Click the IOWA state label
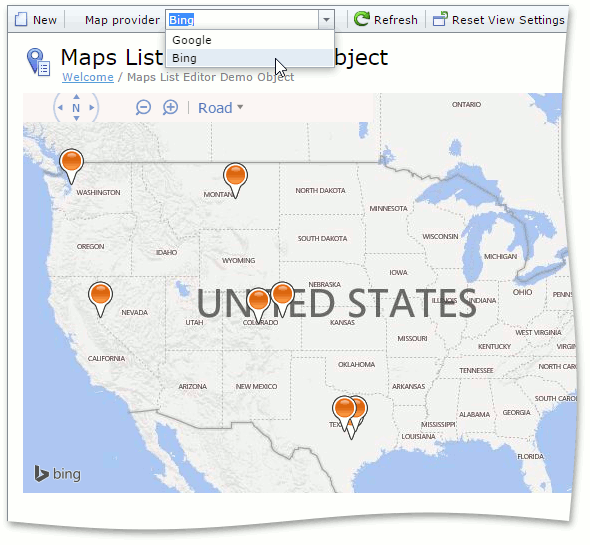The image size is (590, 545). [398, 272]
